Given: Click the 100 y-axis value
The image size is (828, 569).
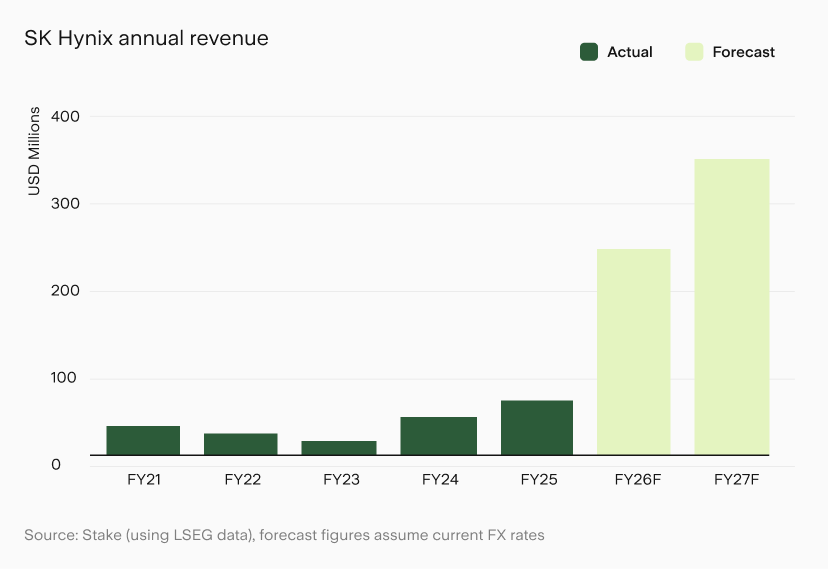Looking at the screenshot, I should (64, 378).
